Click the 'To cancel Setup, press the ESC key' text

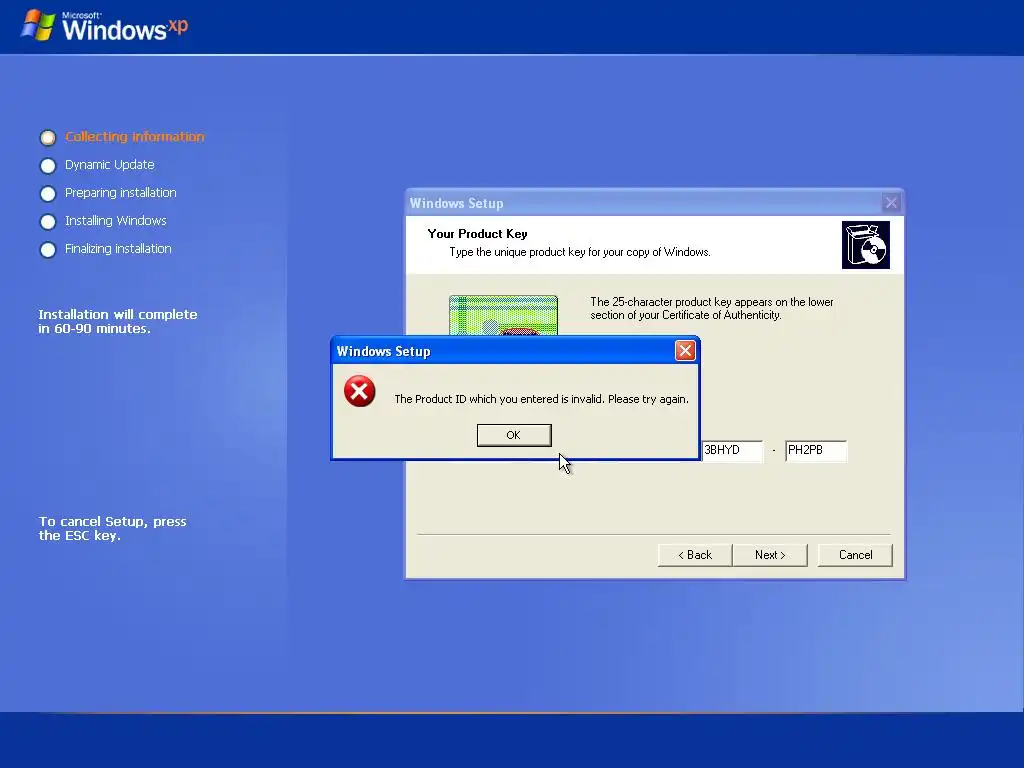[112, 528]
